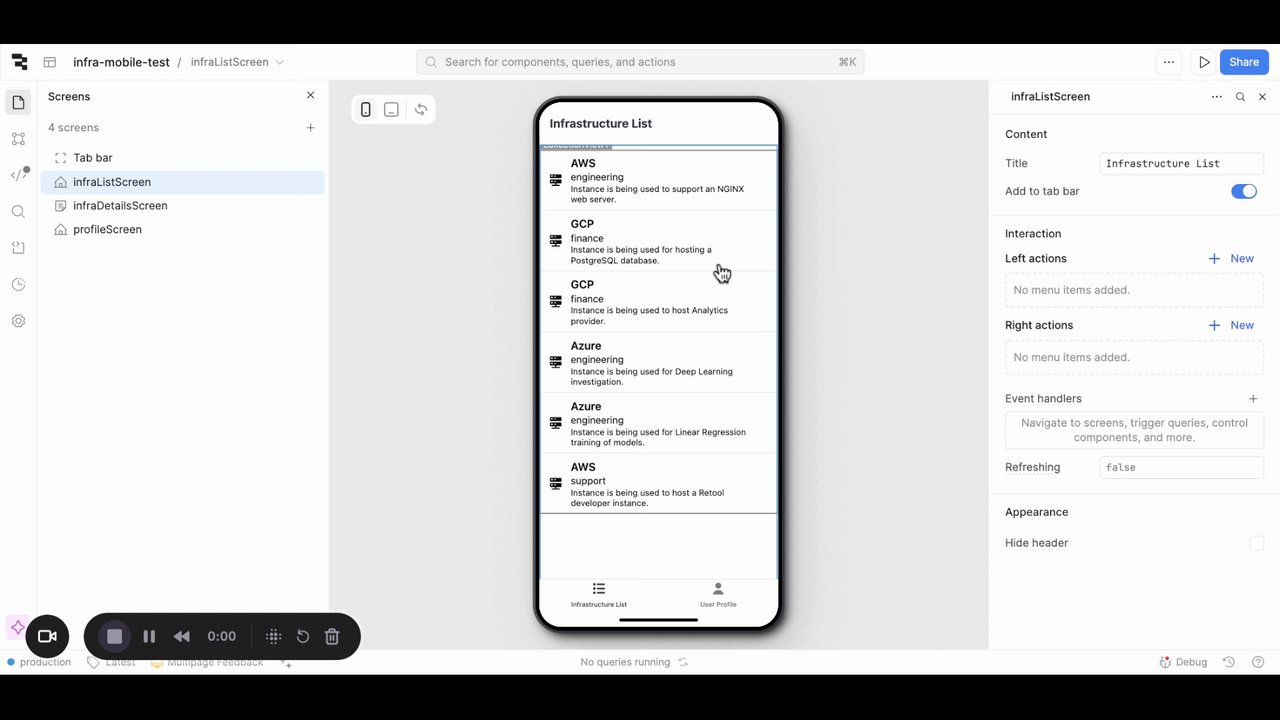The width and height of the screenshot is (1280, 720).
Task: Tap the Infrastructure List tab in phone preview
Action: pos(599,595)
